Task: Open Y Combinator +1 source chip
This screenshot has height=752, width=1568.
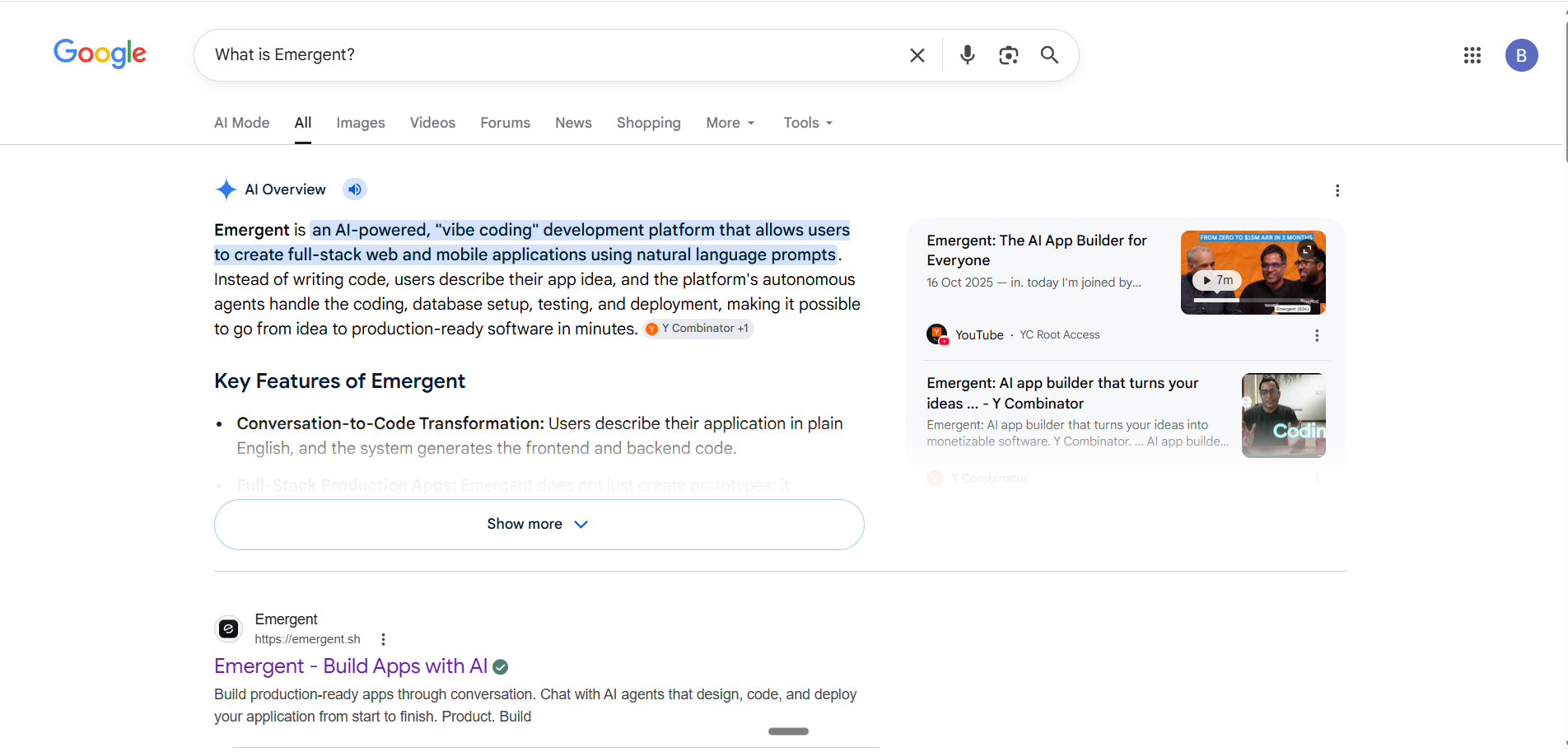Action: [x=698, y=329]
